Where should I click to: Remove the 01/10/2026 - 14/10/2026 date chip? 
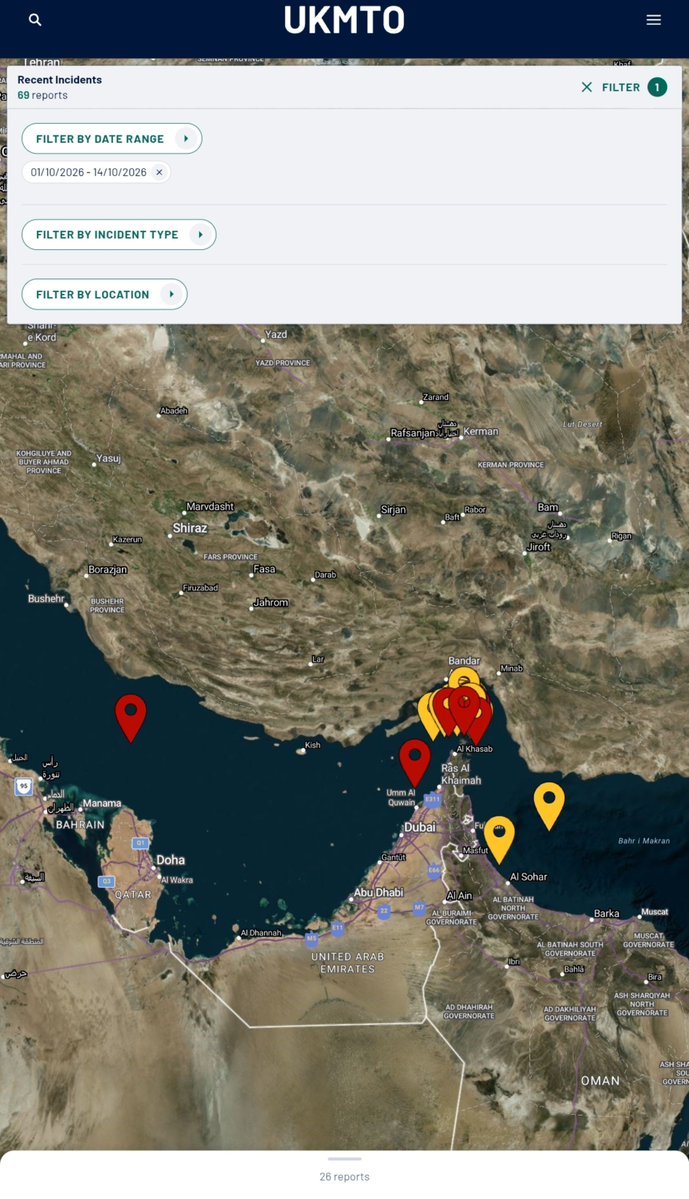pos(159,172)
